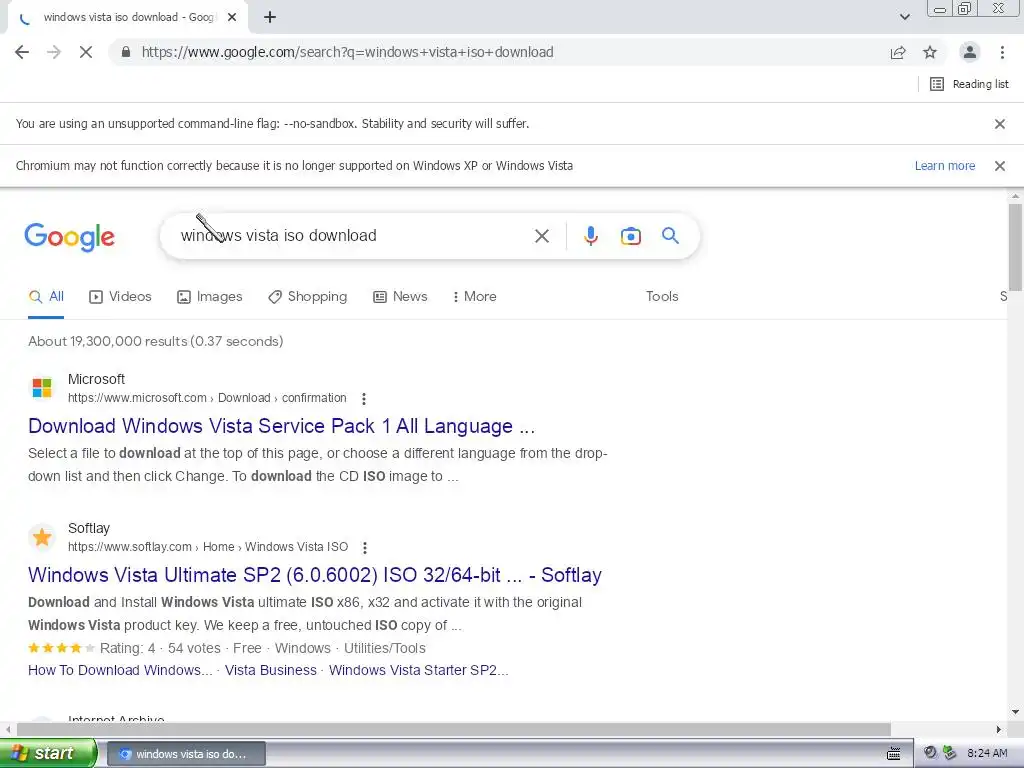Select the All results tab
Screen dimensions: 1024x768
[x=46, y=296]
